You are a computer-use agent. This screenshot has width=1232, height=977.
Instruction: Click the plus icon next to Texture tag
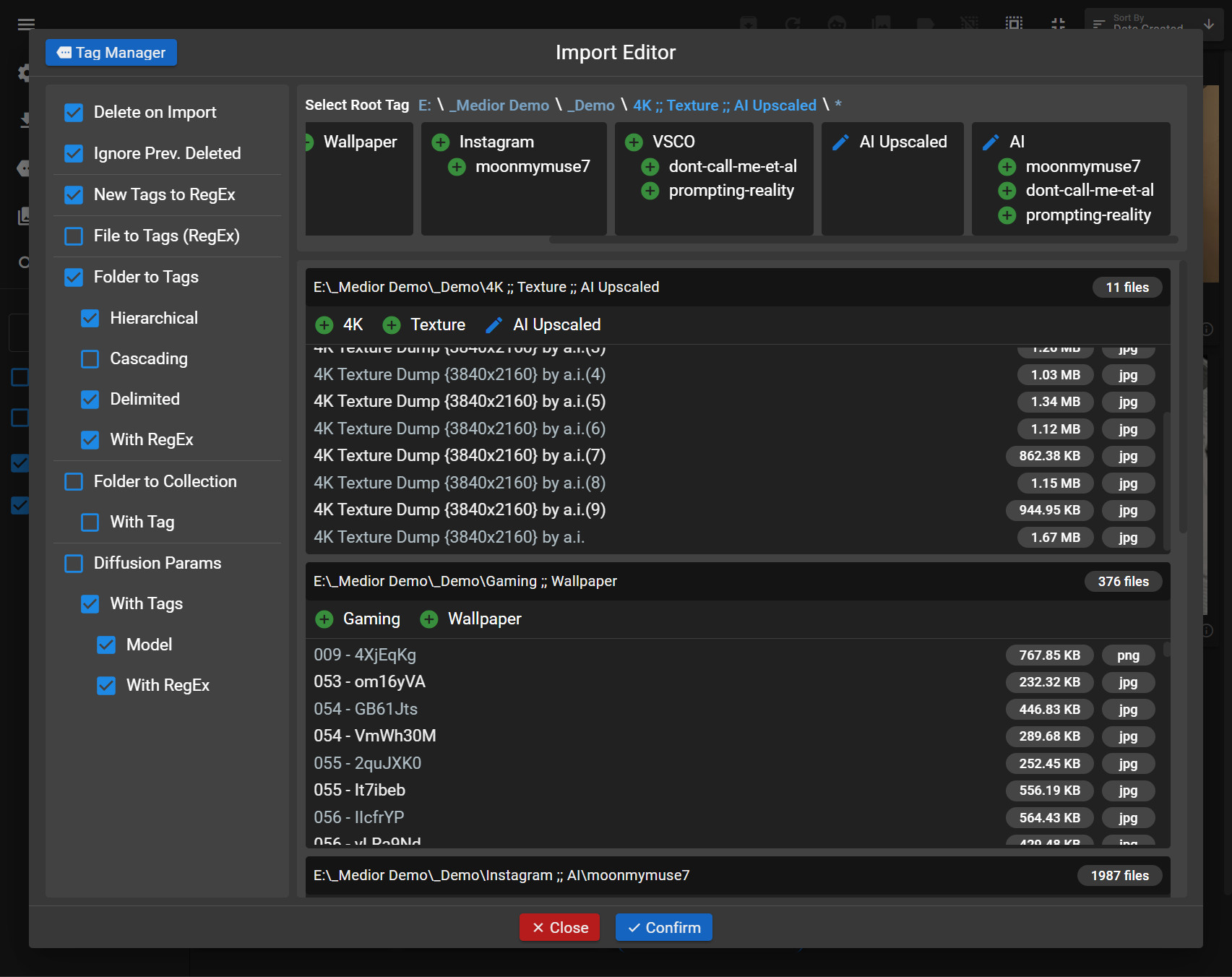tap(392, 325)
